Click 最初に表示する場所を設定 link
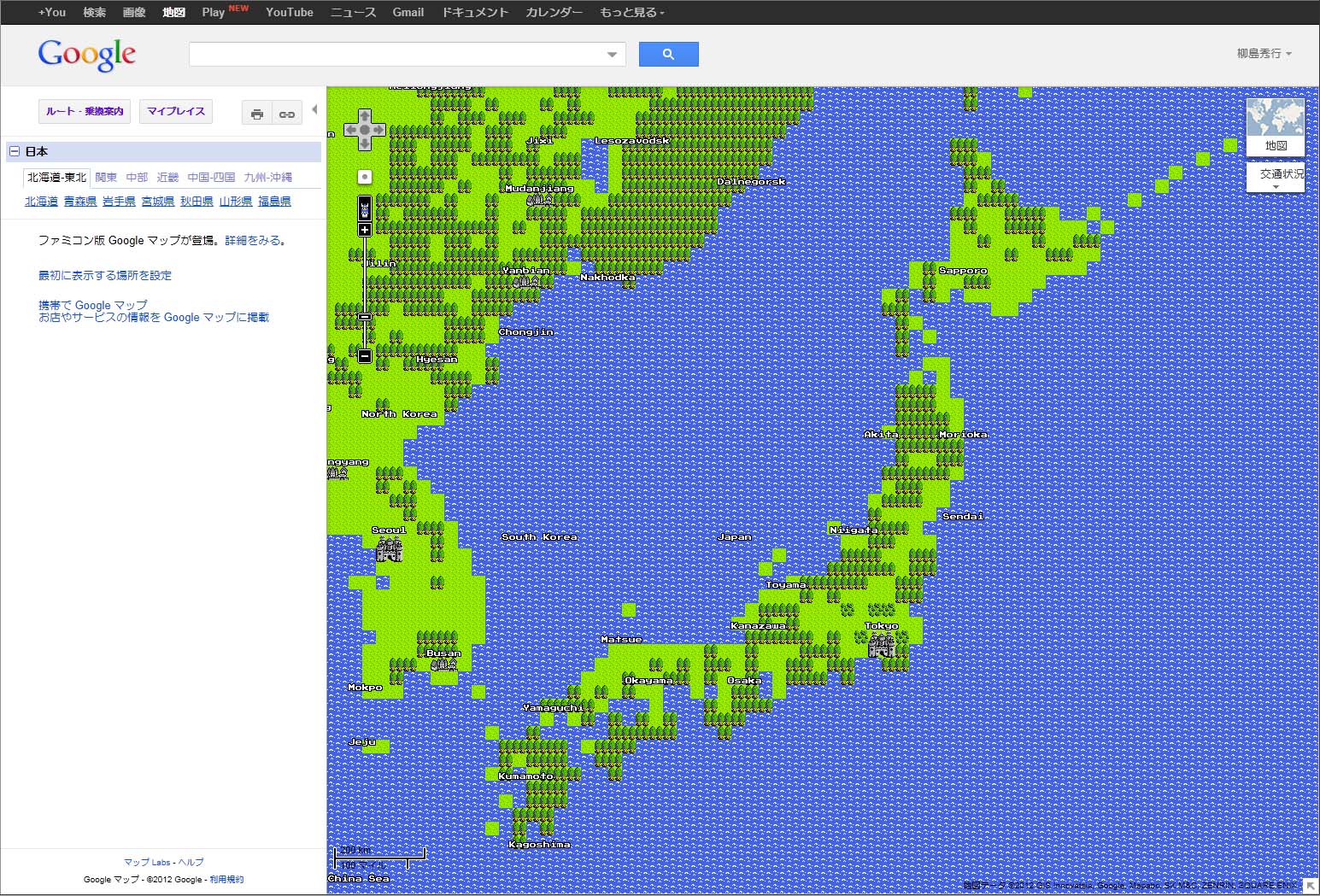 [105, 275]
